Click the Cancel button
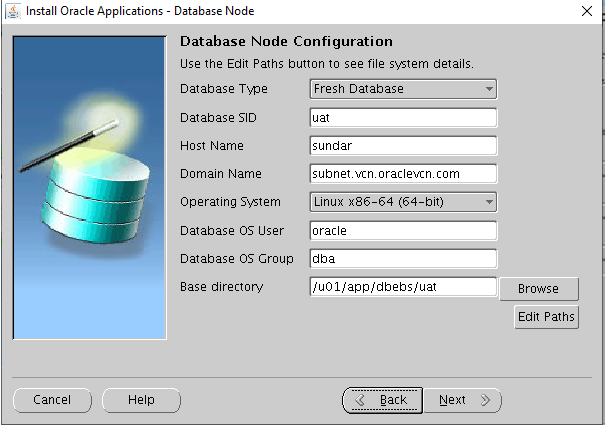Viewport: 605px width, 425px height. (x=52, y=400)
